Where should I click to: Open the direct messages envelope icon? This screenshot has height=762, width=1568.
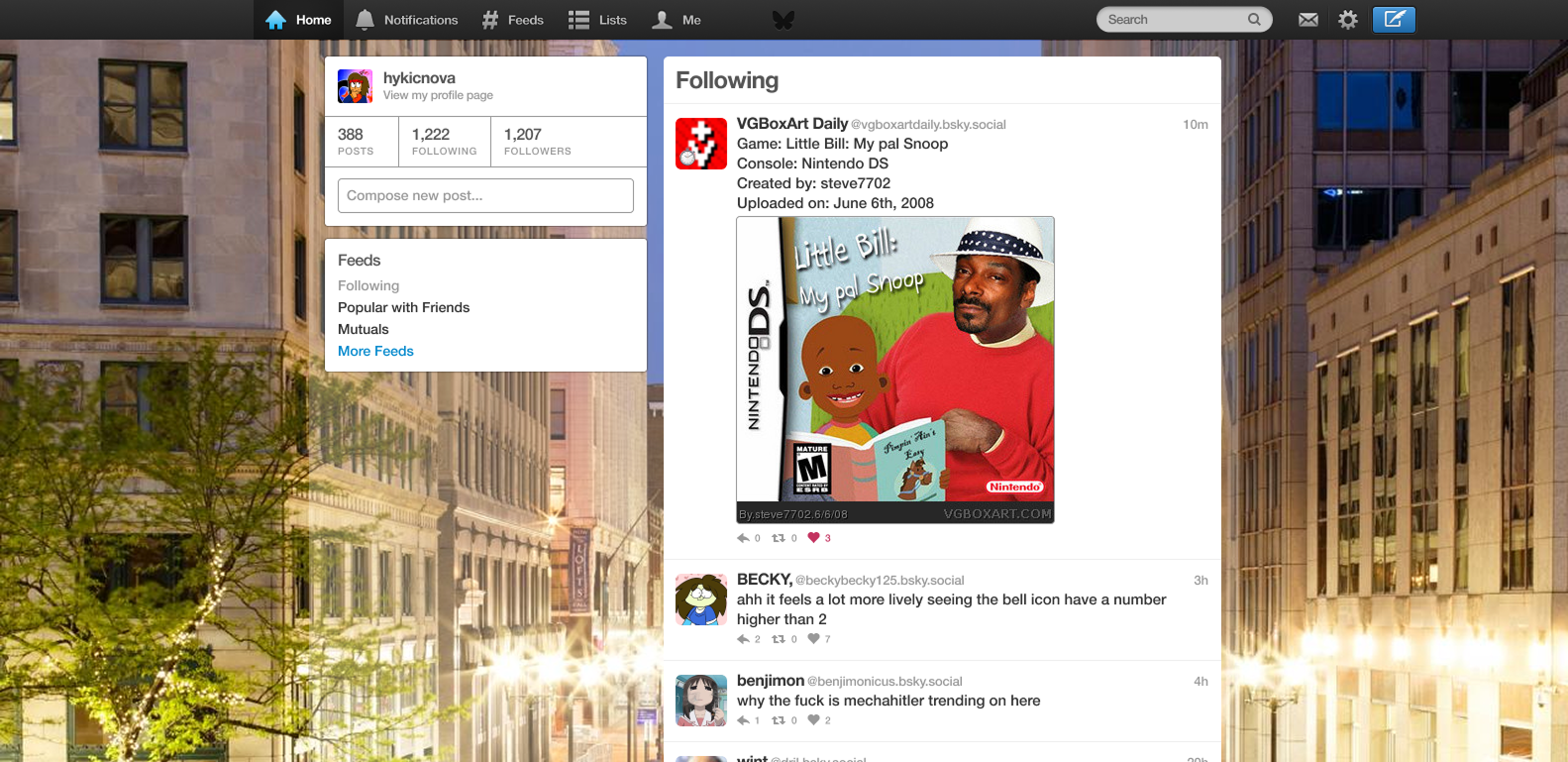coord(1307,20)
